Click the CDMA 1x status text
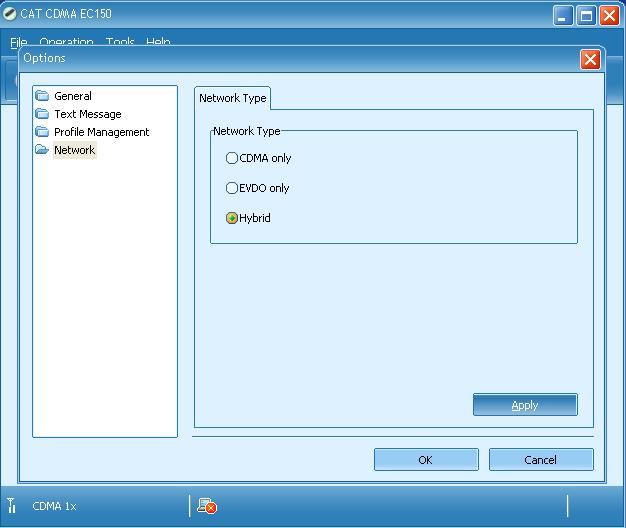The height and width of the screenshot is (528, 626). click(54, 506)
